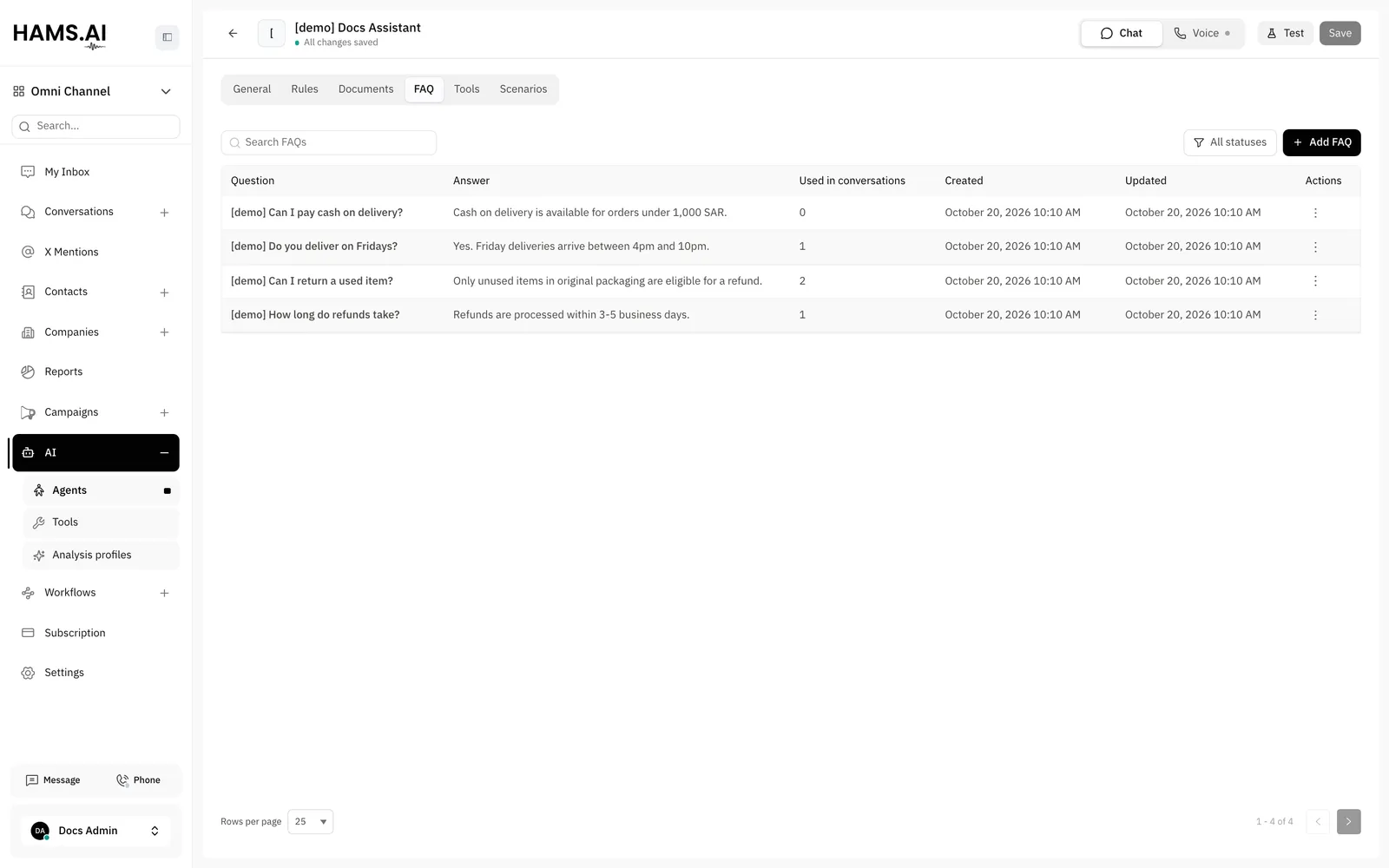The image size is (1389, 868).
Task: Switch to Rules tab
Action: (305, 89)
